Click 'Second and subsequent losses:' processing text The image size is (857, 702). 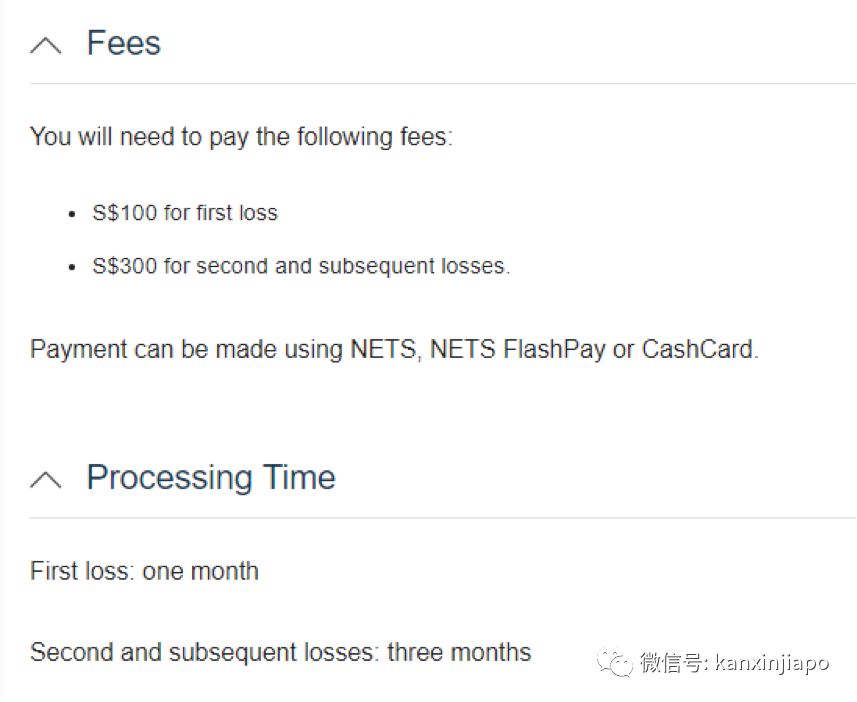click(x=204, y=653)
